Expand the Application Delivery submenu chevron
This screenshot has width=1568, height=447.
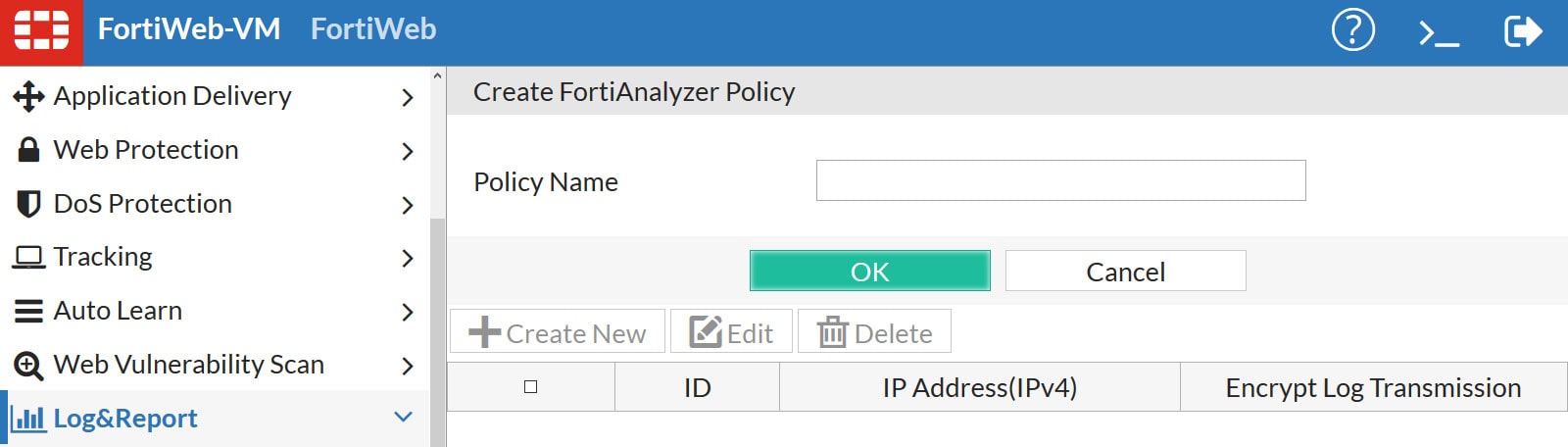pyautogui.click(x=408, y=97)
